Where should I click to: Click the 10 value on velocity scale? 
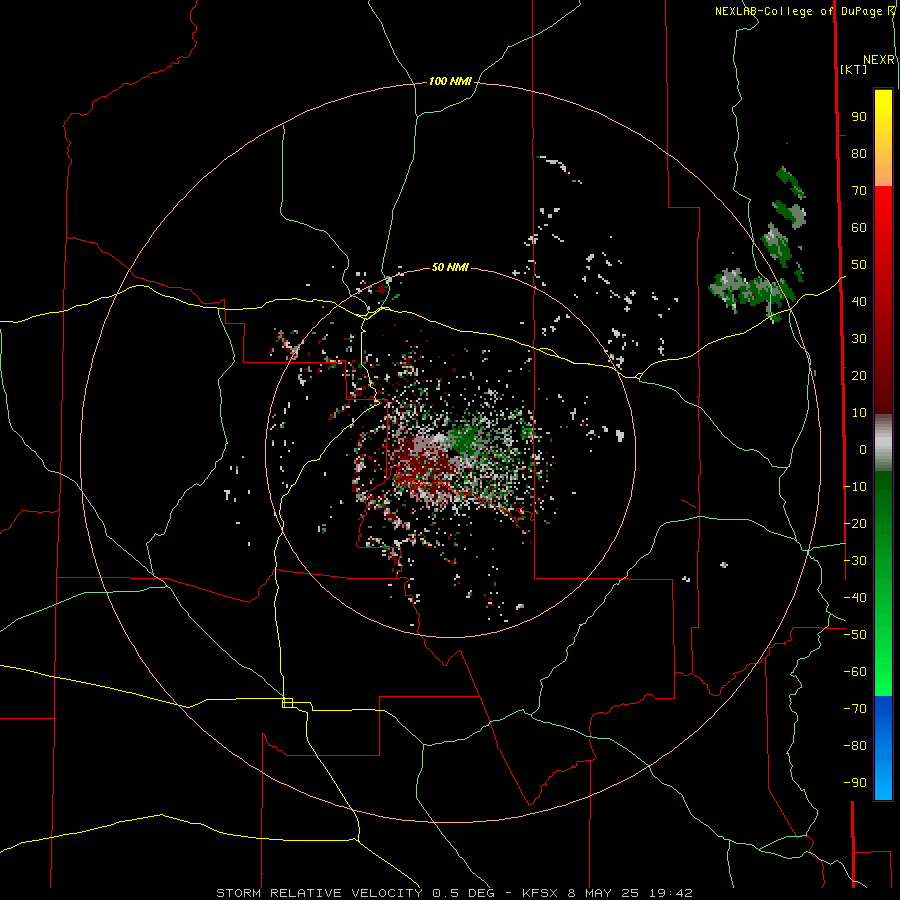point(859,413)
